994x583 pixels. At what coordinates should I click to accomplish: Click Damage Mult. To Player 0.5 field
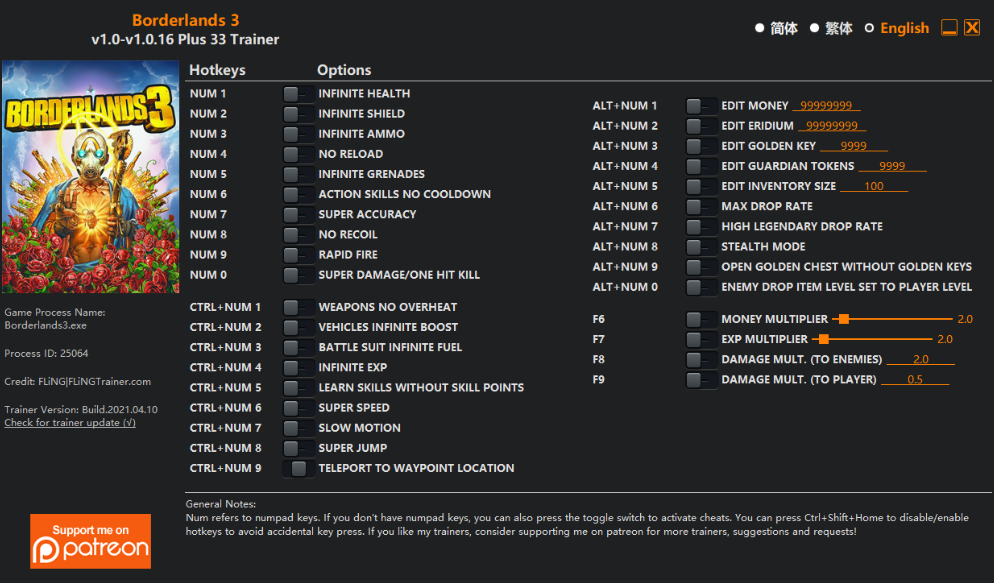coord(915,380)
